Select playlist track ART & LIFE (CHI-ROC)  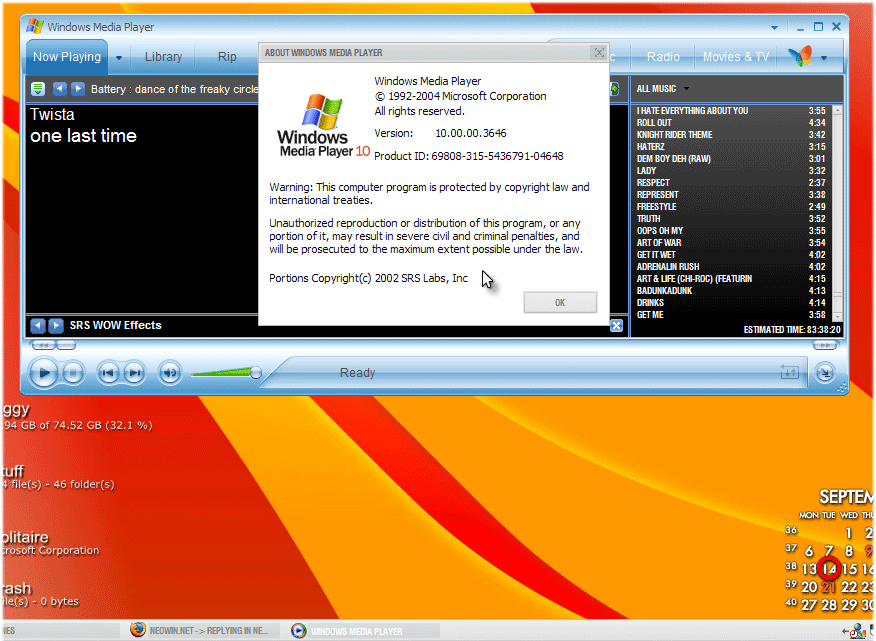tap(731, 279)
